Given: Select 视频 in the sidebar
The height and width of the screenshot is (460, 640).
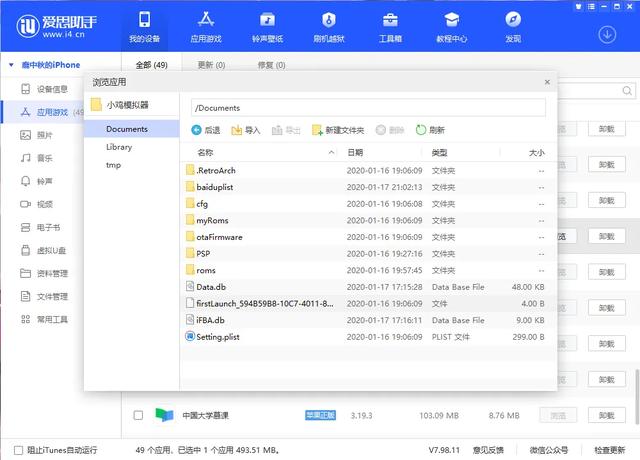Looking at the screenshot, I should pyautogui.click(x=37, y=204).
